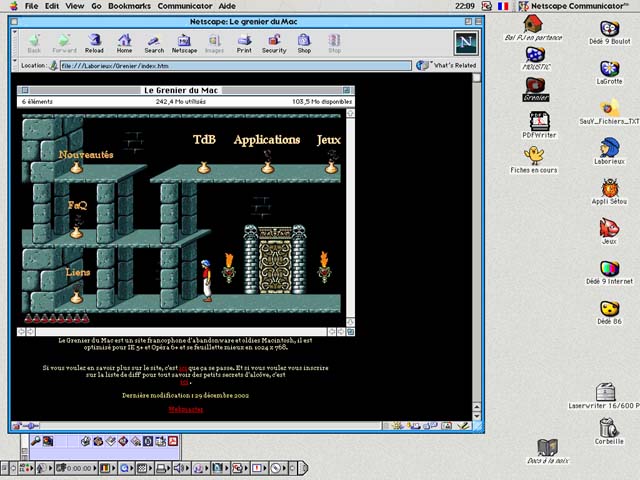Open the File menu

[31, 6]
